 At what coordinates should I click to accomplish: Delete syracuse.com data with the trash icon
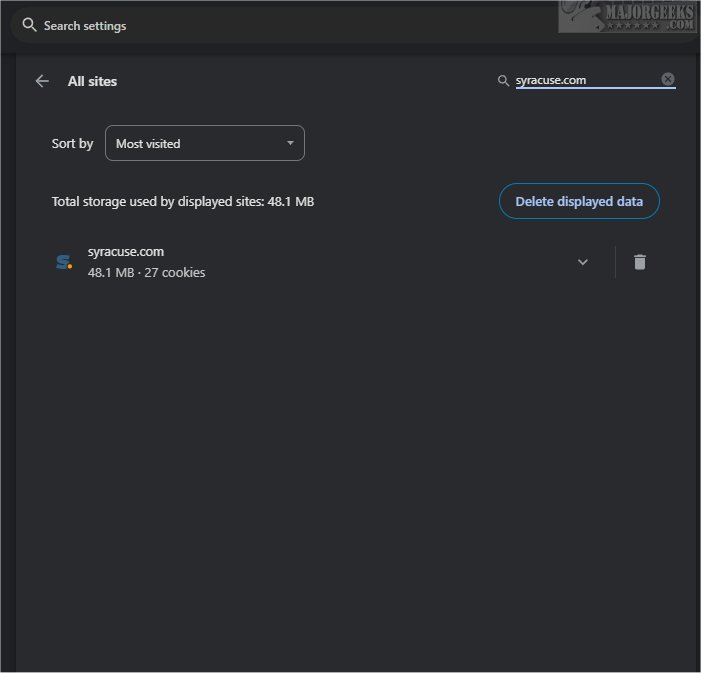point(640,262)
